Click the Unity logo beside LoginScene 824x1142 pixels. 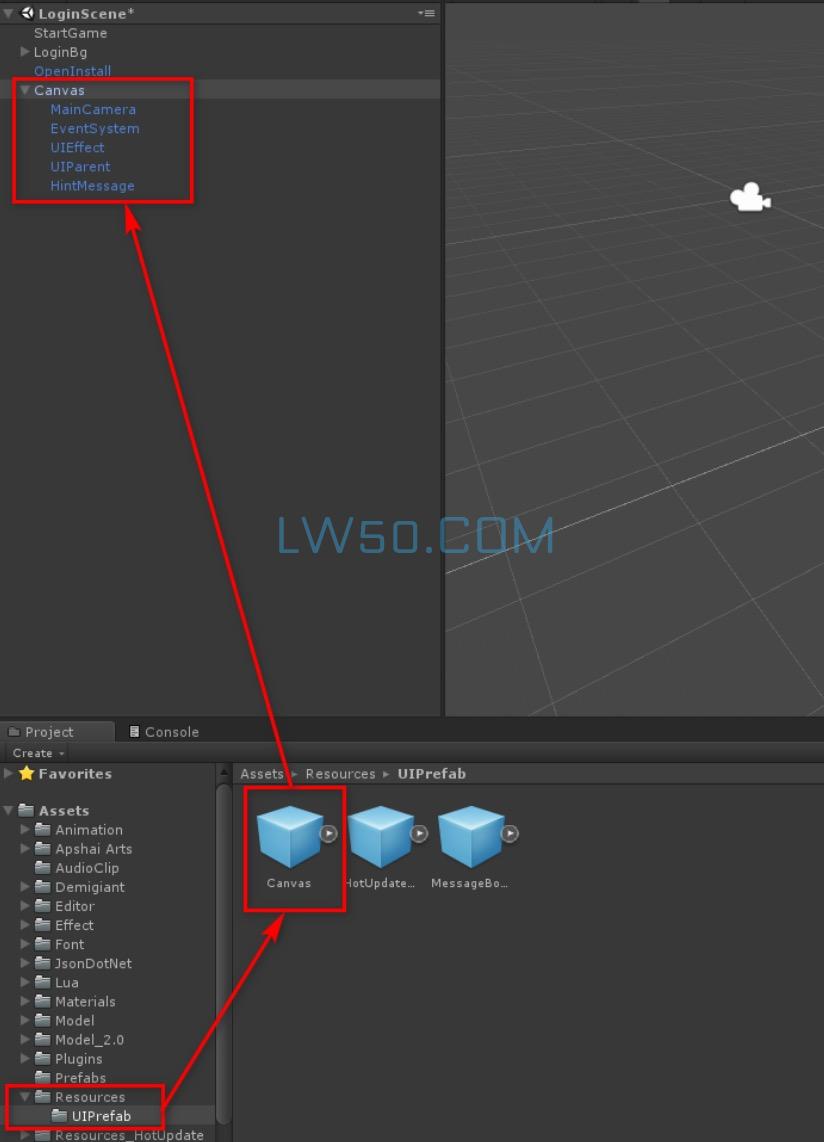click(27, 13)
